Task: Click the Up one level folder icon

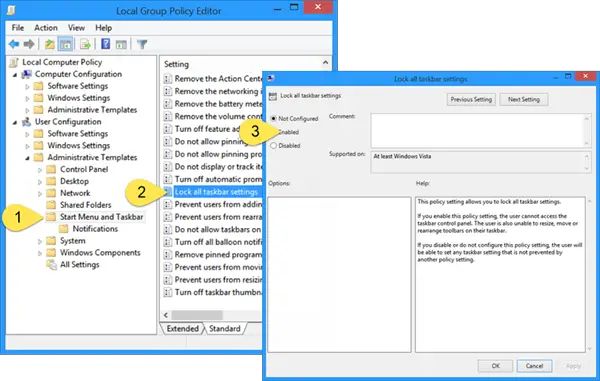Action: [49, 44]
